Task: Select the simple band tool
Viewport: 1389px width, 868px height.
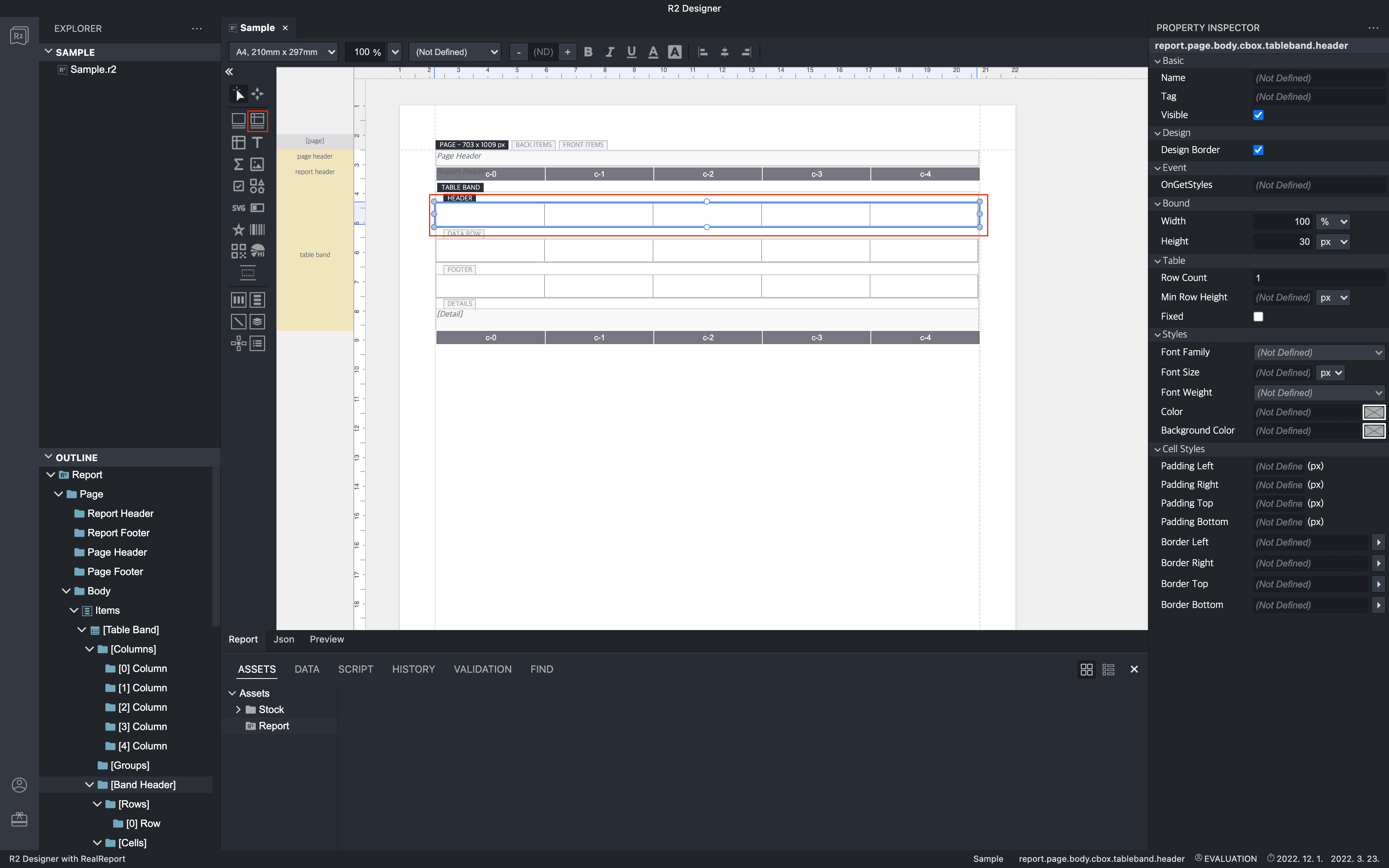Action: click(238, 120)
